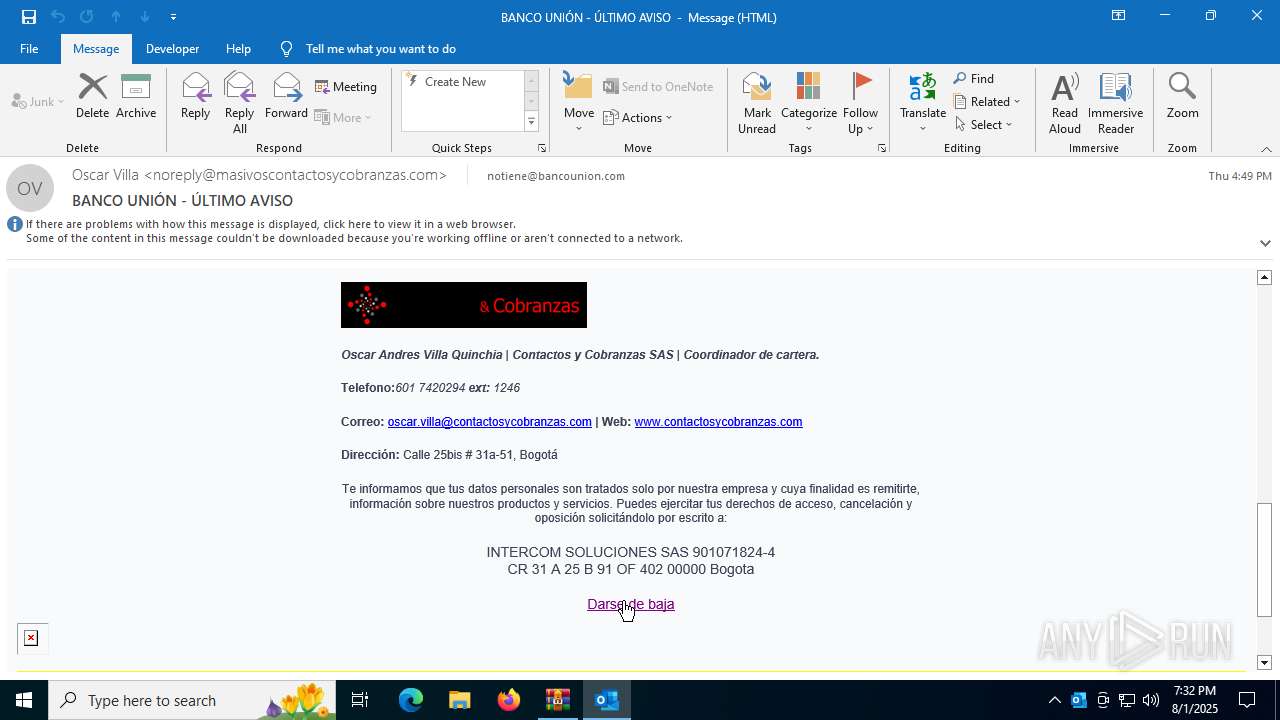Viewport: 1280px width, 720px height.
Task: Forward the message
Action: [x=286, y=96]
